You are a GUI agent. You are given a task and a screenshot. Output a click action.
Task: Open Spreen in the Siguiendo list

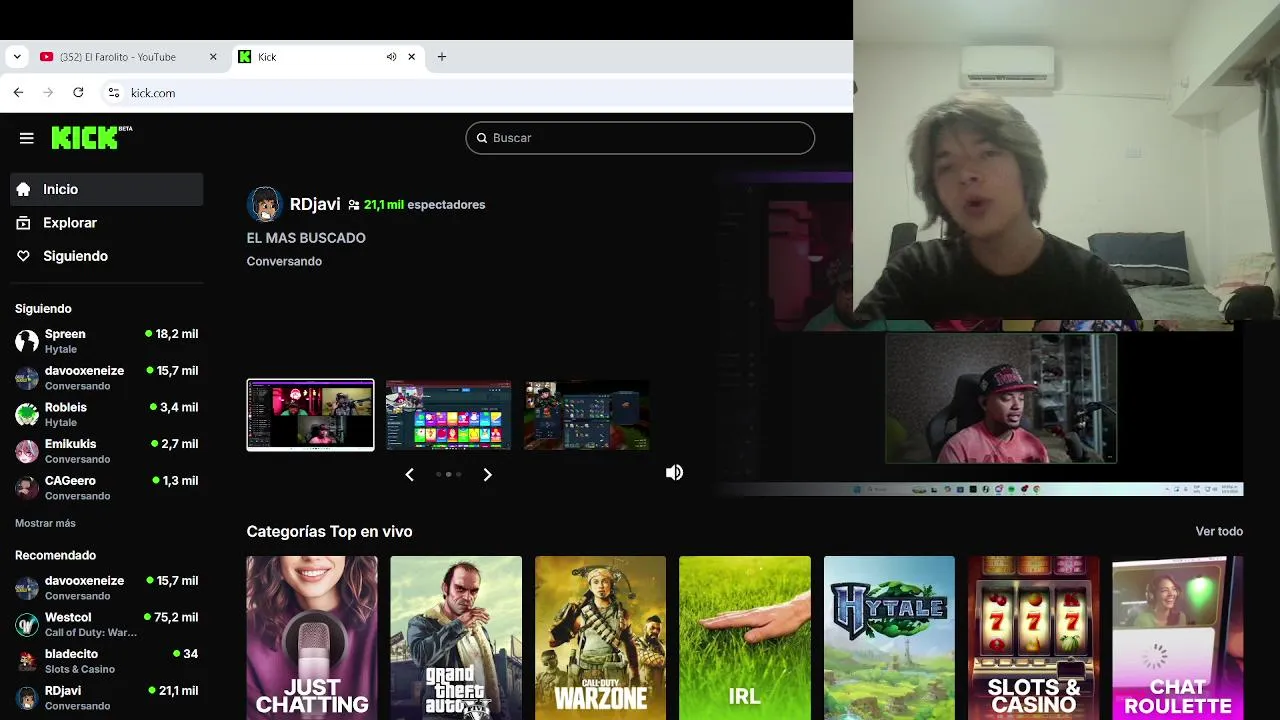107,341
